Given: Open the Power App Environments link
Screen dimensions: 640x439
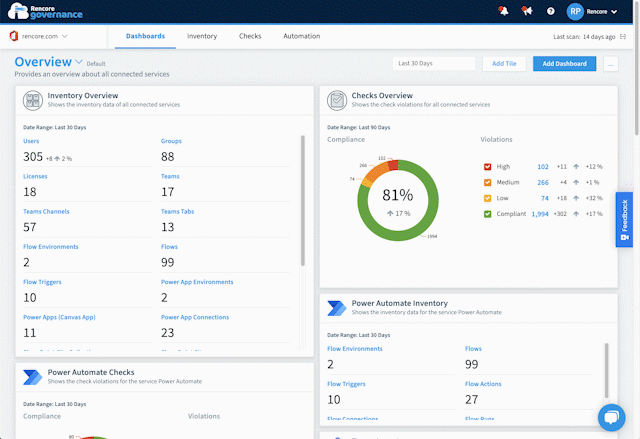Looking at the screenshot, I should coord(197,282).
